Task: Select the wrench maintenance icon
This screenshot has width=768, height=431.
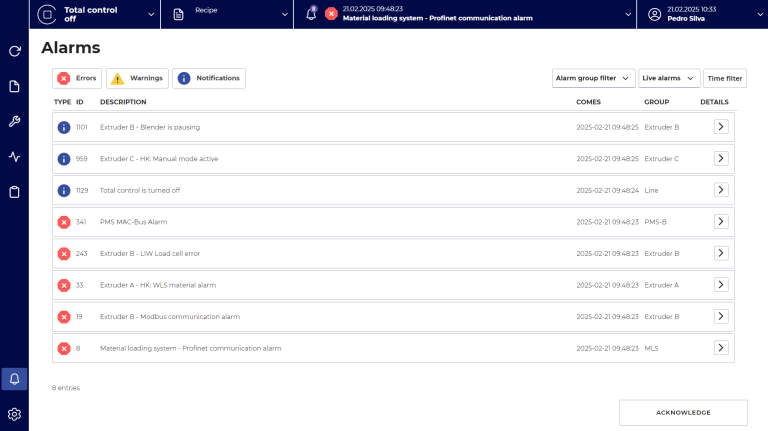Action: point(14,121)
